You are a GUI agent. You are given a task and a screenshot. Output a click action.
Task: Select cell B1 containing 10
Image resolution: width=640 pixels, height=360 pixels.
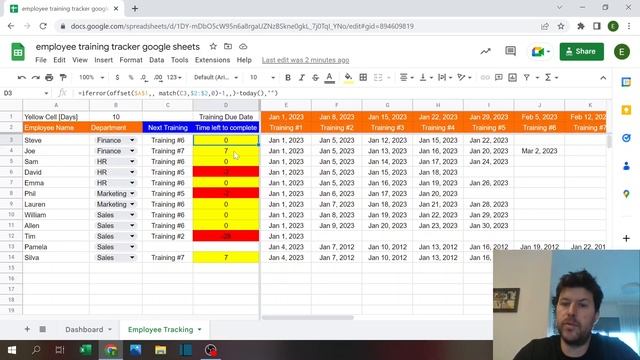pos(116,117)
